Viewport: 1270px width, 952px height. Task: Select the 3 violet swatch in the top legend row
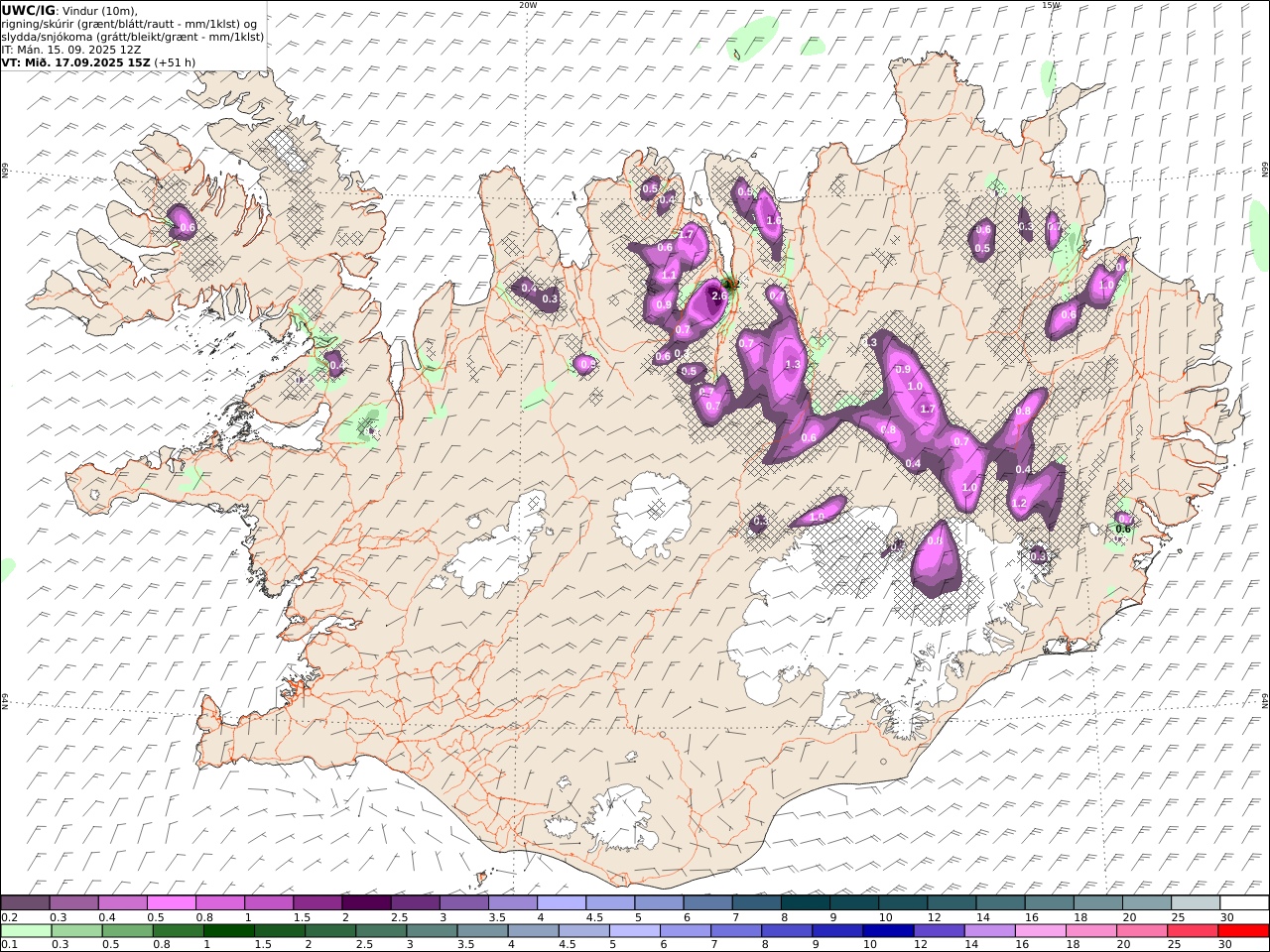click(x=463, y=903)
